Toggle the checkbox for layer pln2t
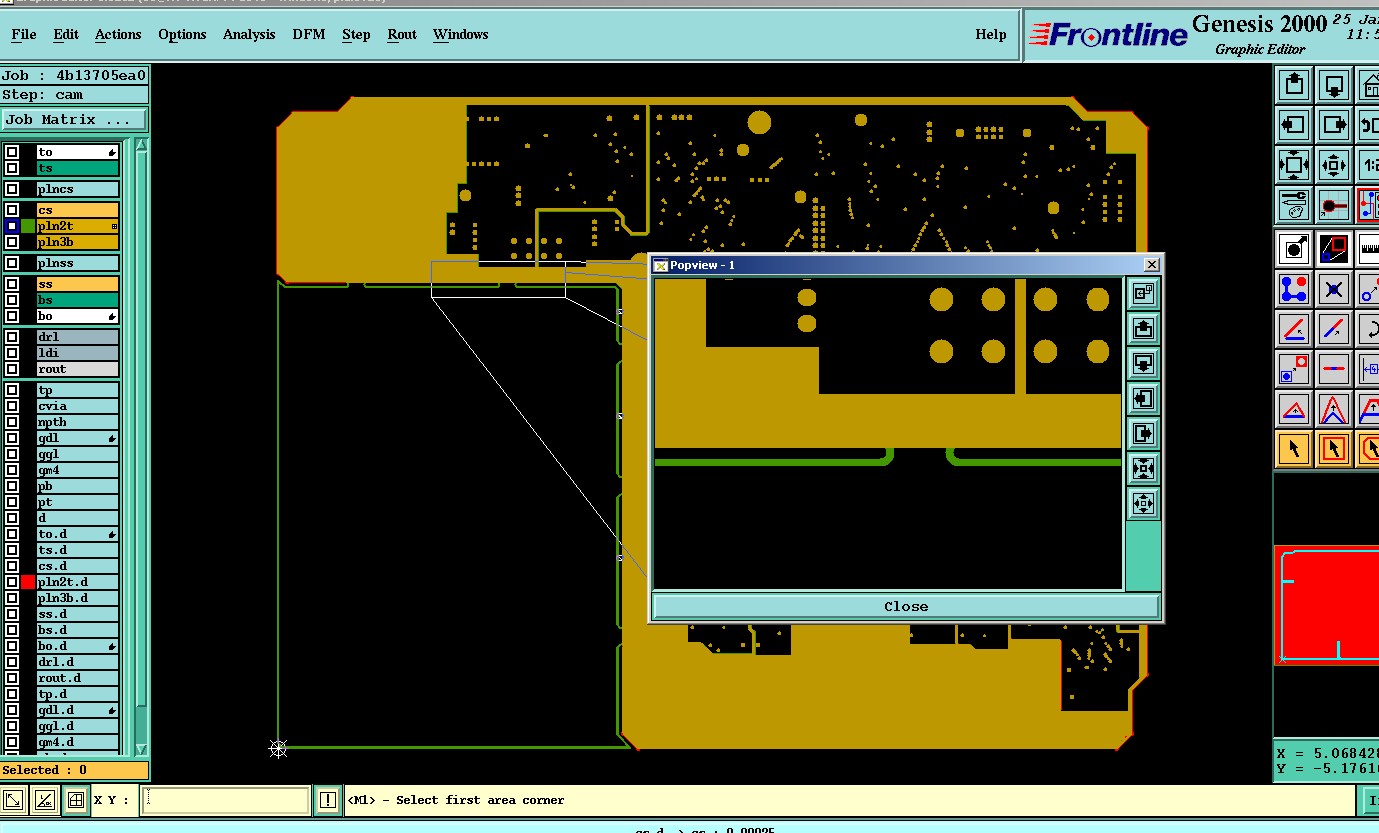The height and width of the screenshot is (833, 1379). 12,226
